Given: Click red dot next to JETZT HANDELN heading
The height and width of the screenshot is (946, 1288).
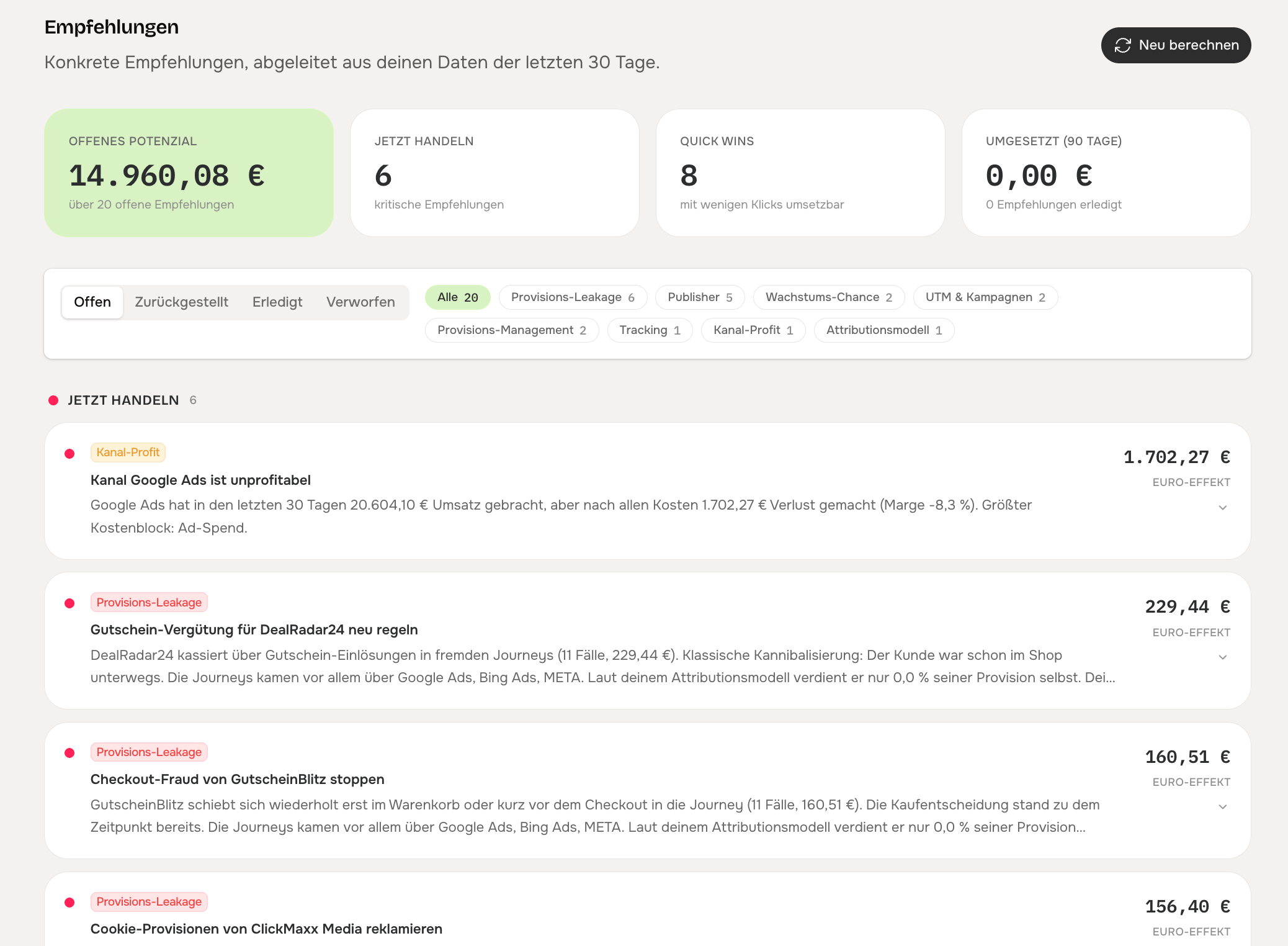Looking at the screenshot, I should click(x=53, y=400).
